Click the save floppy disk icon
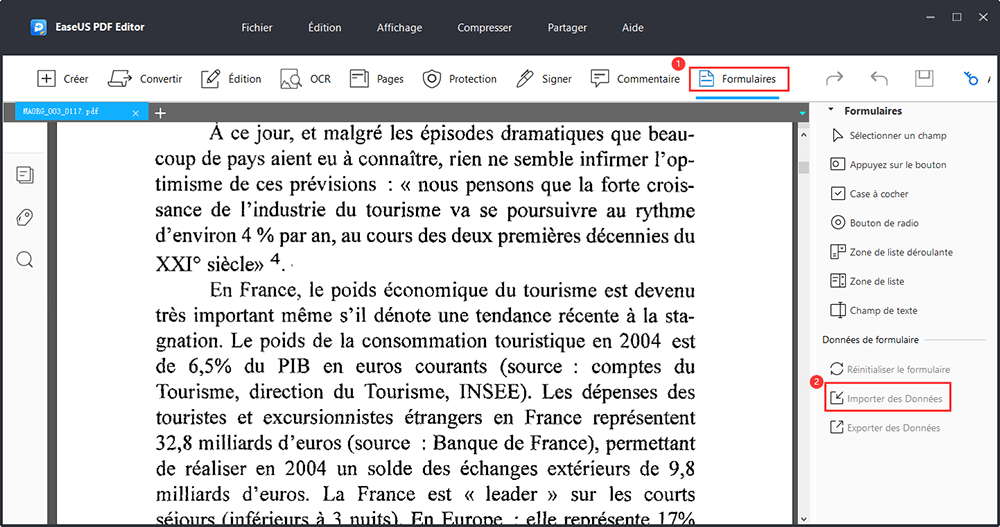The image size is (1000, 527). click(x=924, y=78)
